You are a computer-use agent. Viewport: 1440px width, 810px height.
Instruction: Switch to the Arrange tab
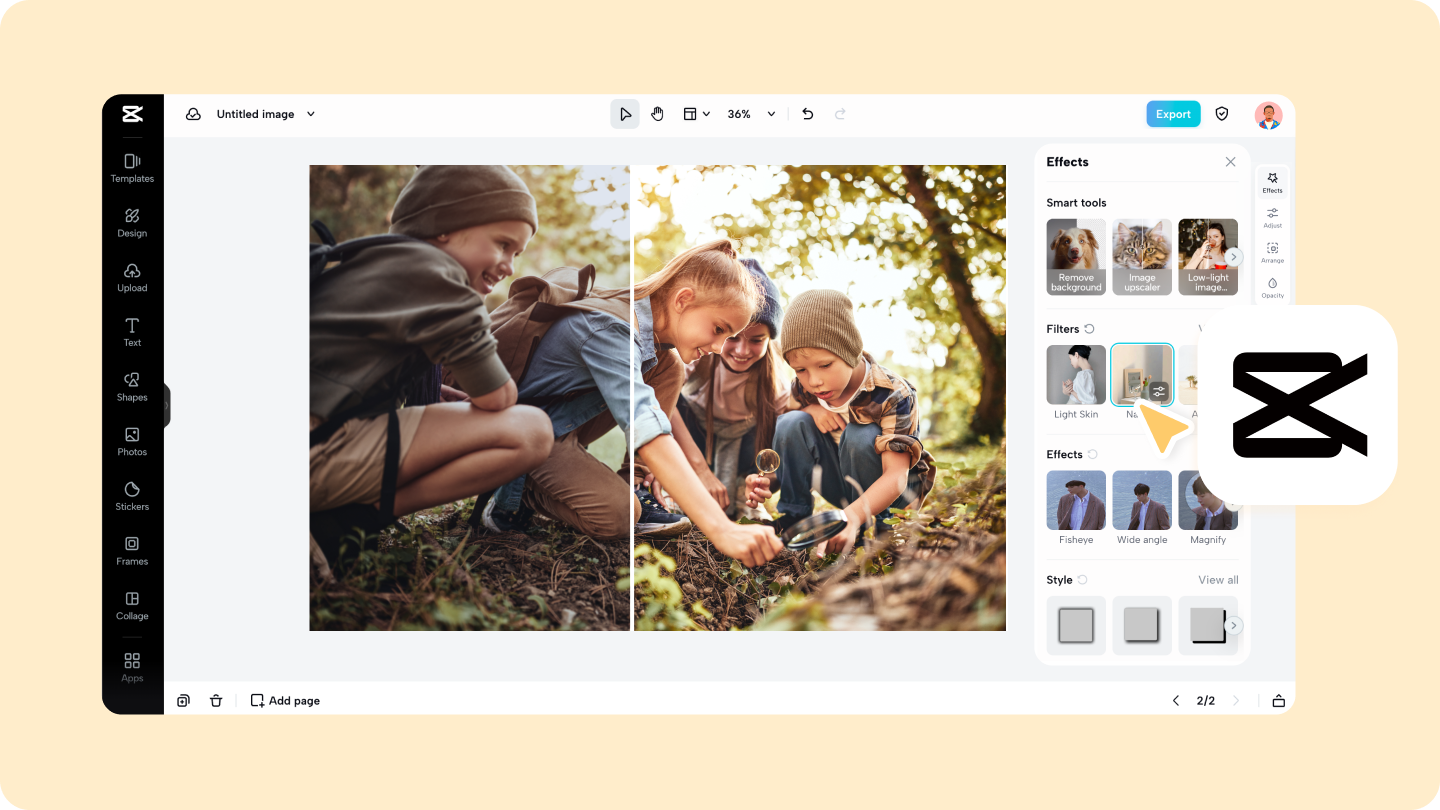tap(1272, 252)
